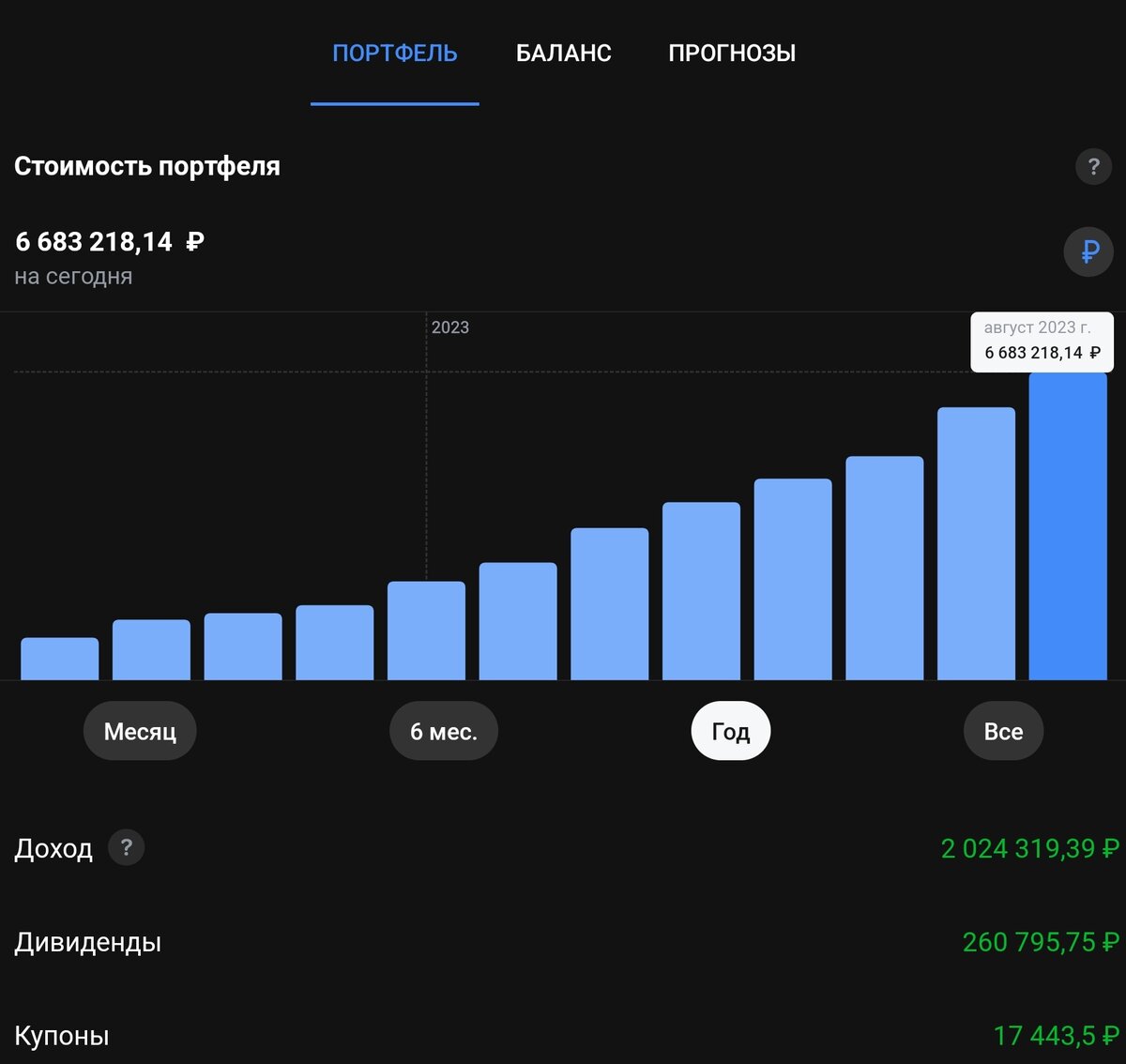Image resolution: width=1126 pixels, height=1064 pixels.
Task: Open the ПРОГНОЗЫ tab
Action: (732, 53)
